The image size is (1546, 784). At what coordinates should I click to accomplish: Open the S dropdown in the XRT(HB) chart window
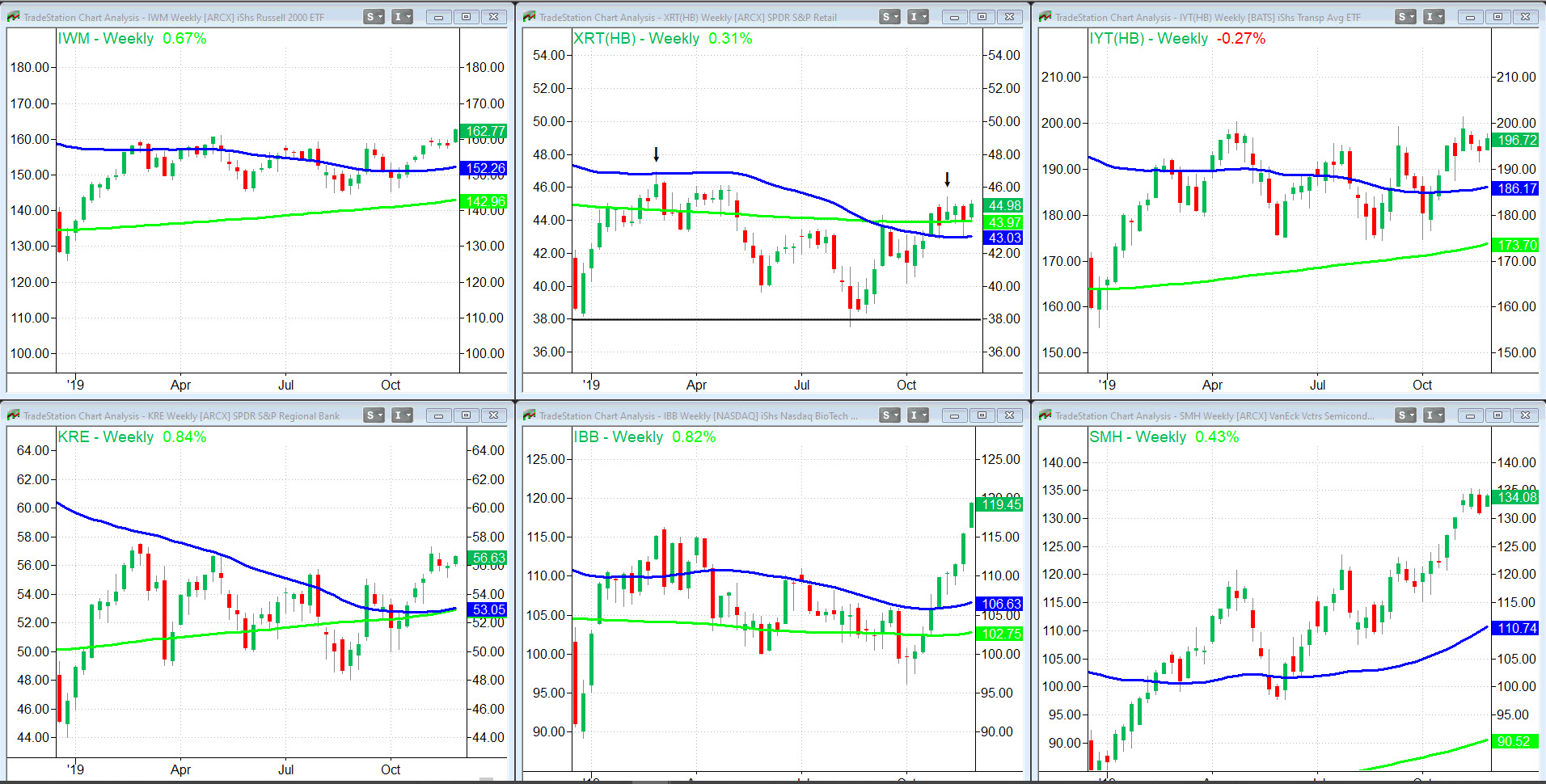889,17
